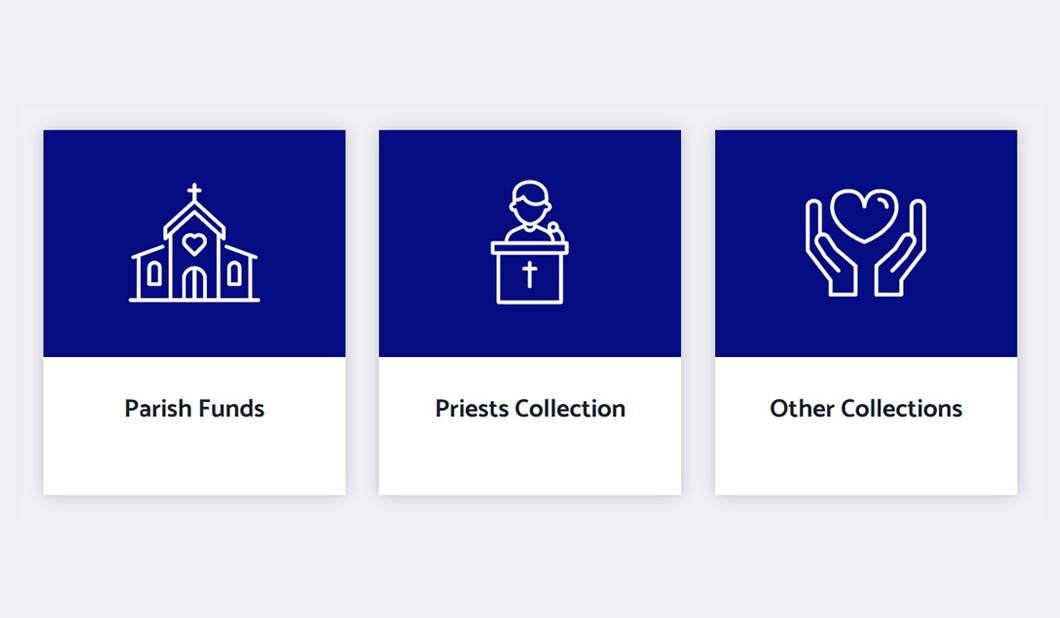Click the priest at pulpit icon
The image size is (1060, 618).
(529, 242)
